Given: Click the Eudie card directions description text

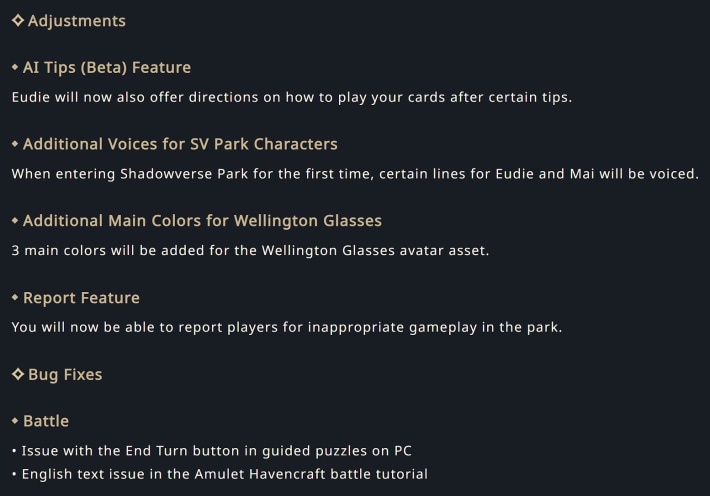Looking at the screenshot, I should [x=292, y=97].
